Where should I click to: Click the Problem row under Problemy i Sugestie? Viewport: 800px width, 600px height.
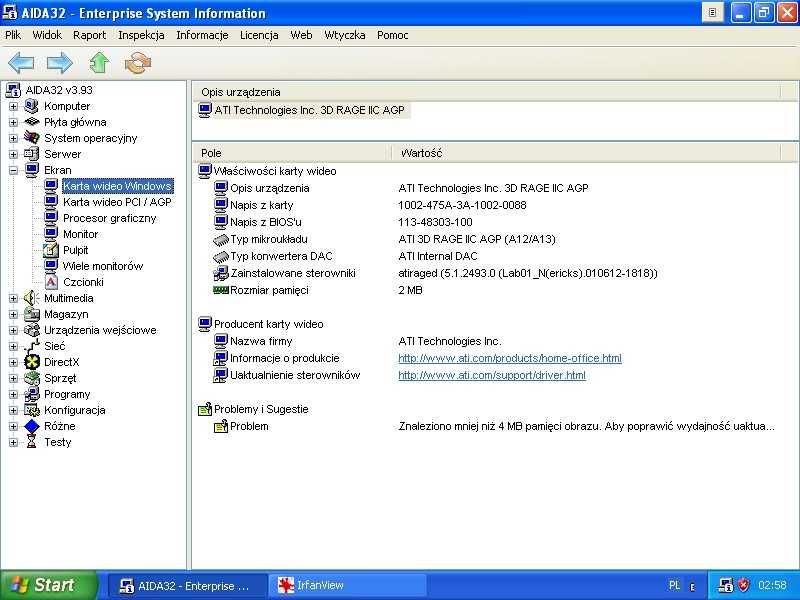494,426
